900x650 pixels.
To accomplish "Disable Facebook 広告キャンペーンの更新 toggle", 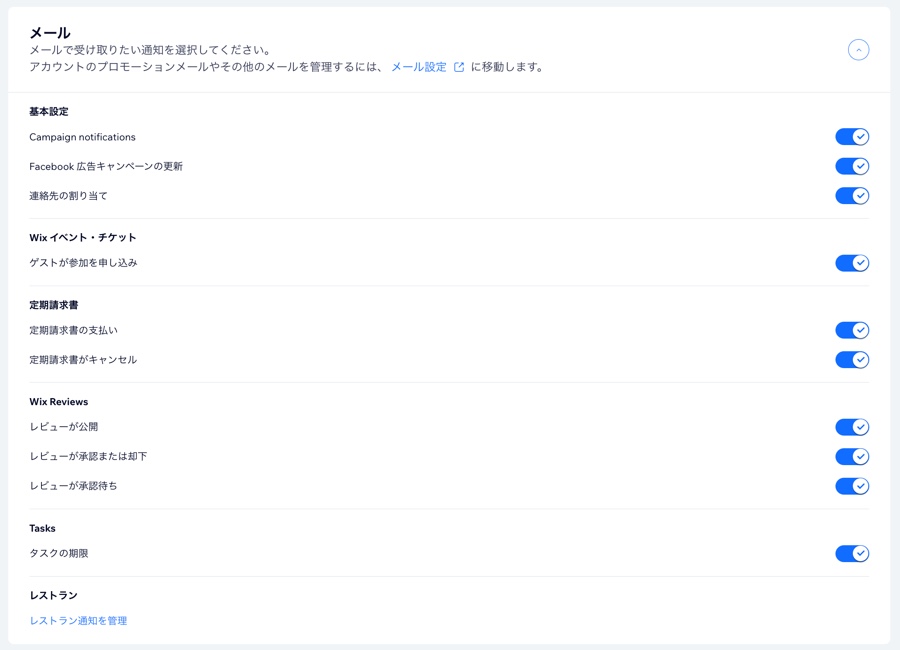I will (x=852, y=167).
